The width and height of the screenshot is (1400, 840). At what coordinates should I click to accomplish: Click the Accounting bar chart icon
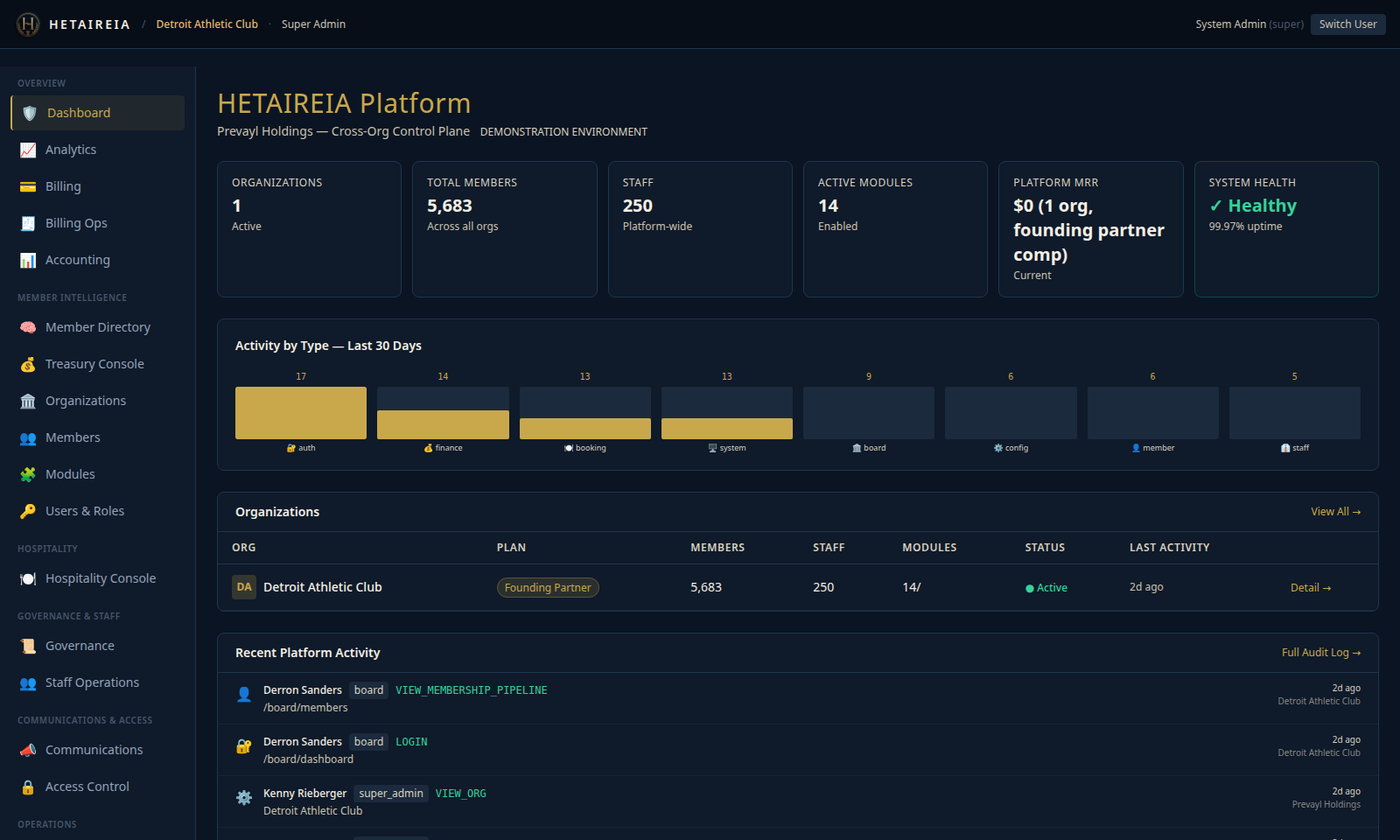pos(28,260)
